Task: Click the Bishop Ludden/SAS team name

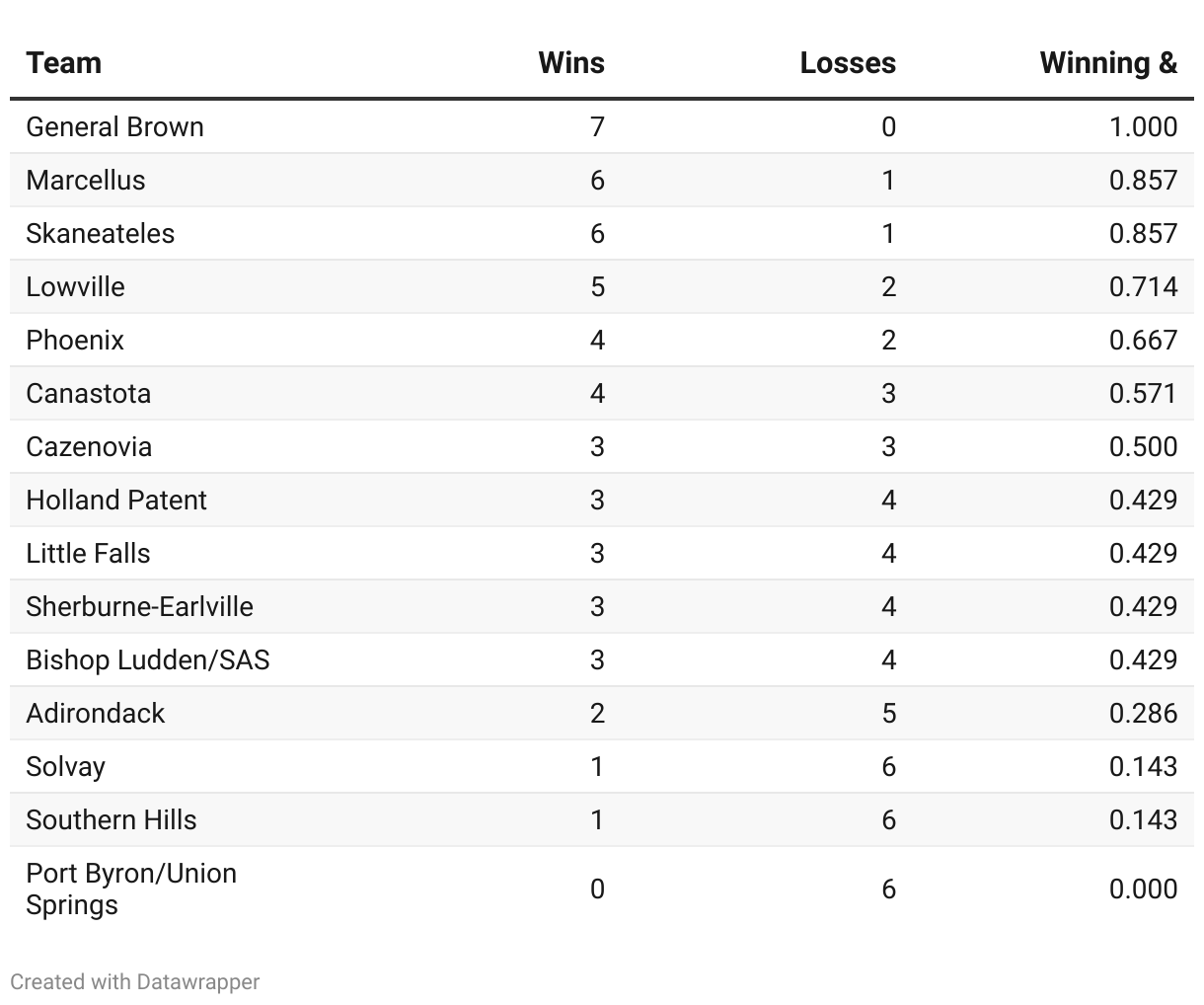Action: point(148,659)
